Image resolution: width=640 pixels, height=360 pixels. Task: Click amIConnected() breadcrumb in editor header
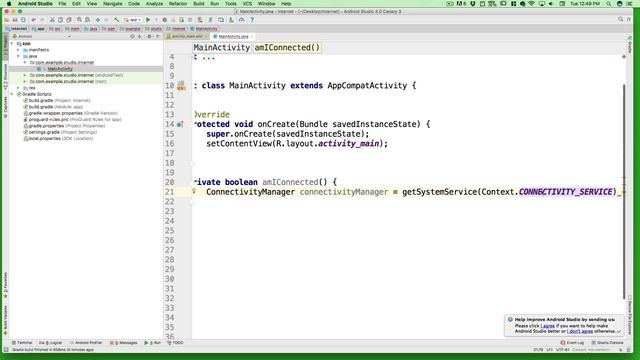pos(287,47)
